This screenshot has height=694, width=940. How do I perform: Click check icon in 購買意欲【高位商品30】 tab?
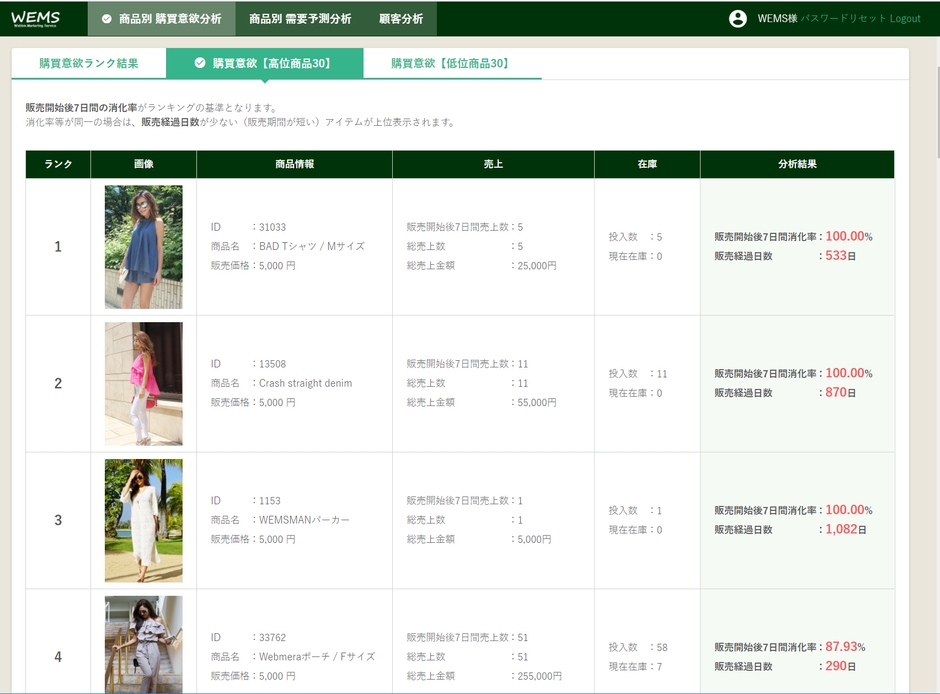(x=200, y=63)
